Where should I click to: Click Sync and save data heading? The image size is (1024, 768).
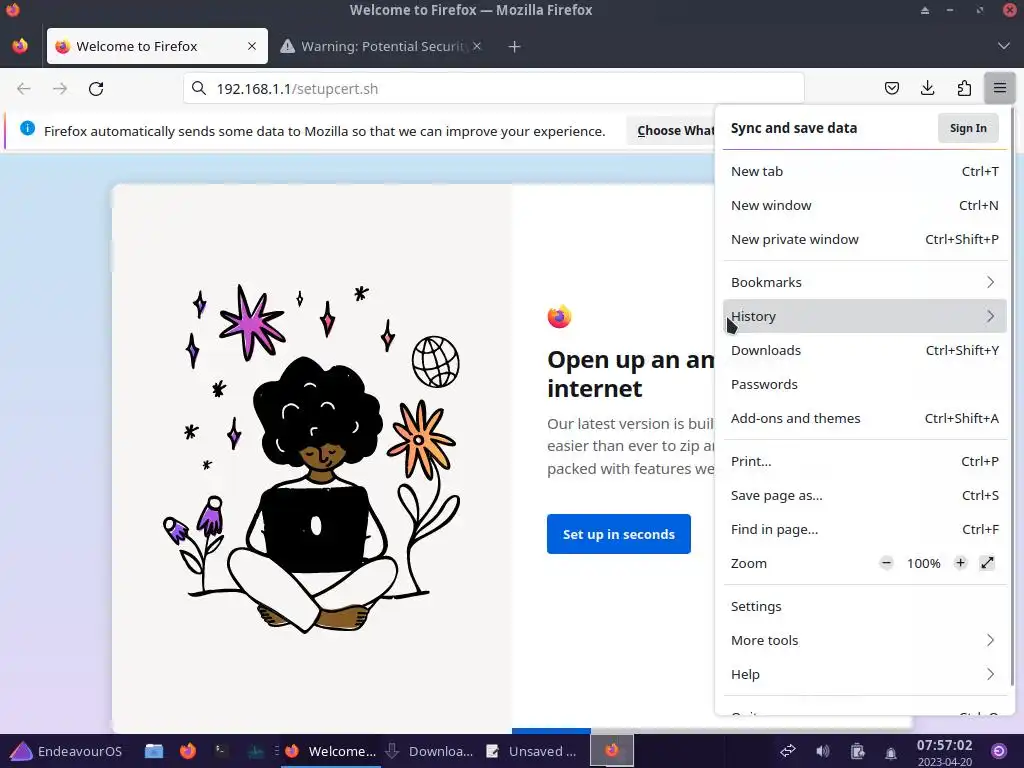point(793,128)
